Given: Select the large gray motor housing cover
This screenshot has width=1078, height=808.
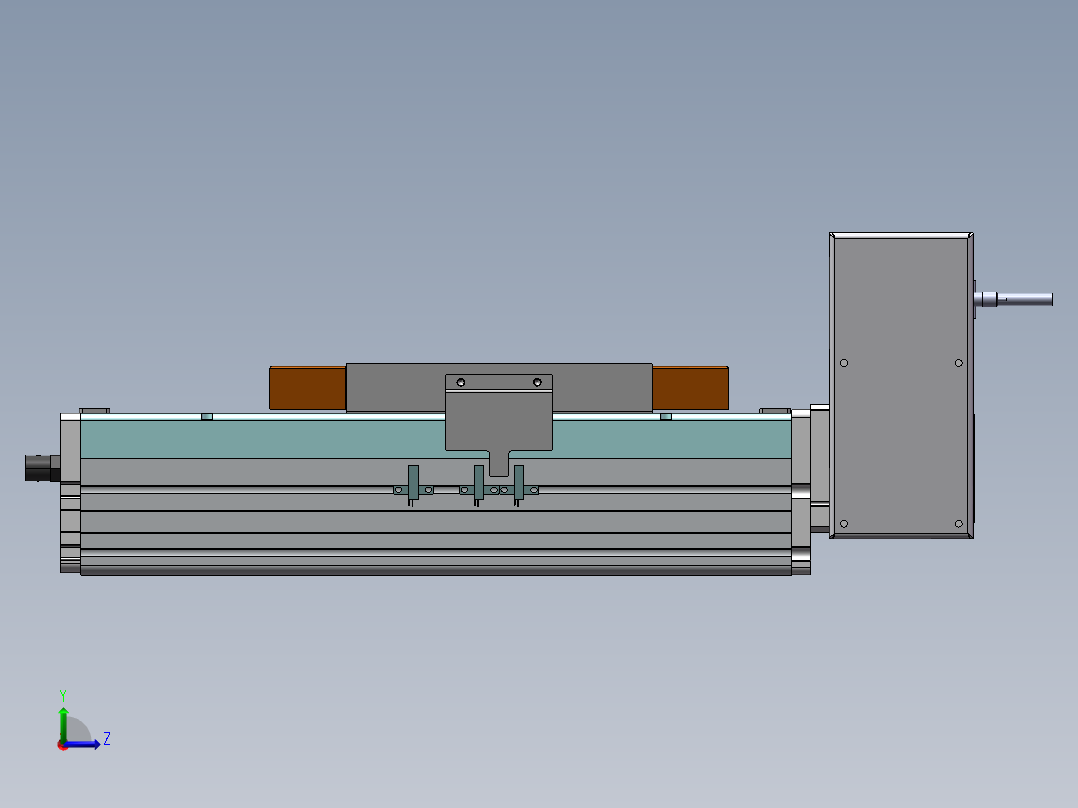Looking at the screenshot, I should coord(901,385).
